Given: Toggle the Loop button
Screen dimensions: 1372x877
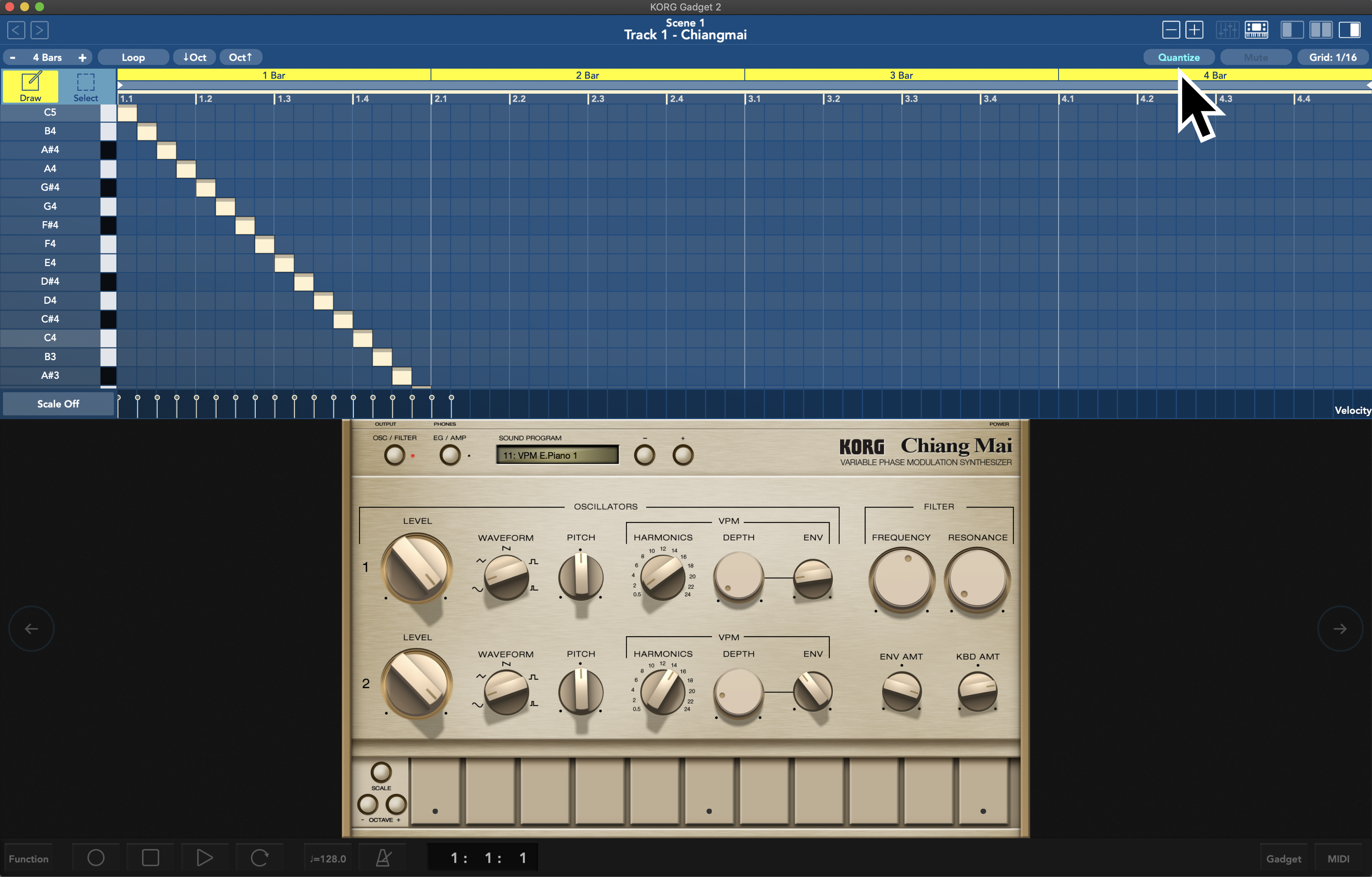Looking at the screenshot, I should point(133,57).
